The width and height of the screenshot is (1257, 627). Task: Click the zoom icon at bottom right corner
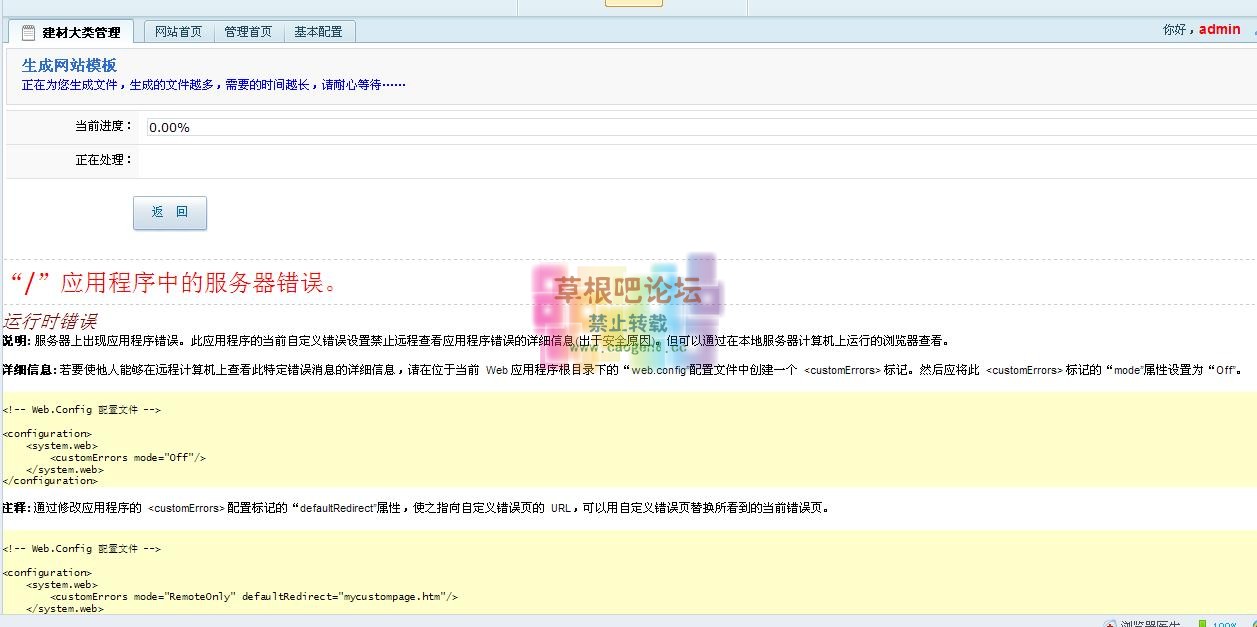tap(1253, 623)
